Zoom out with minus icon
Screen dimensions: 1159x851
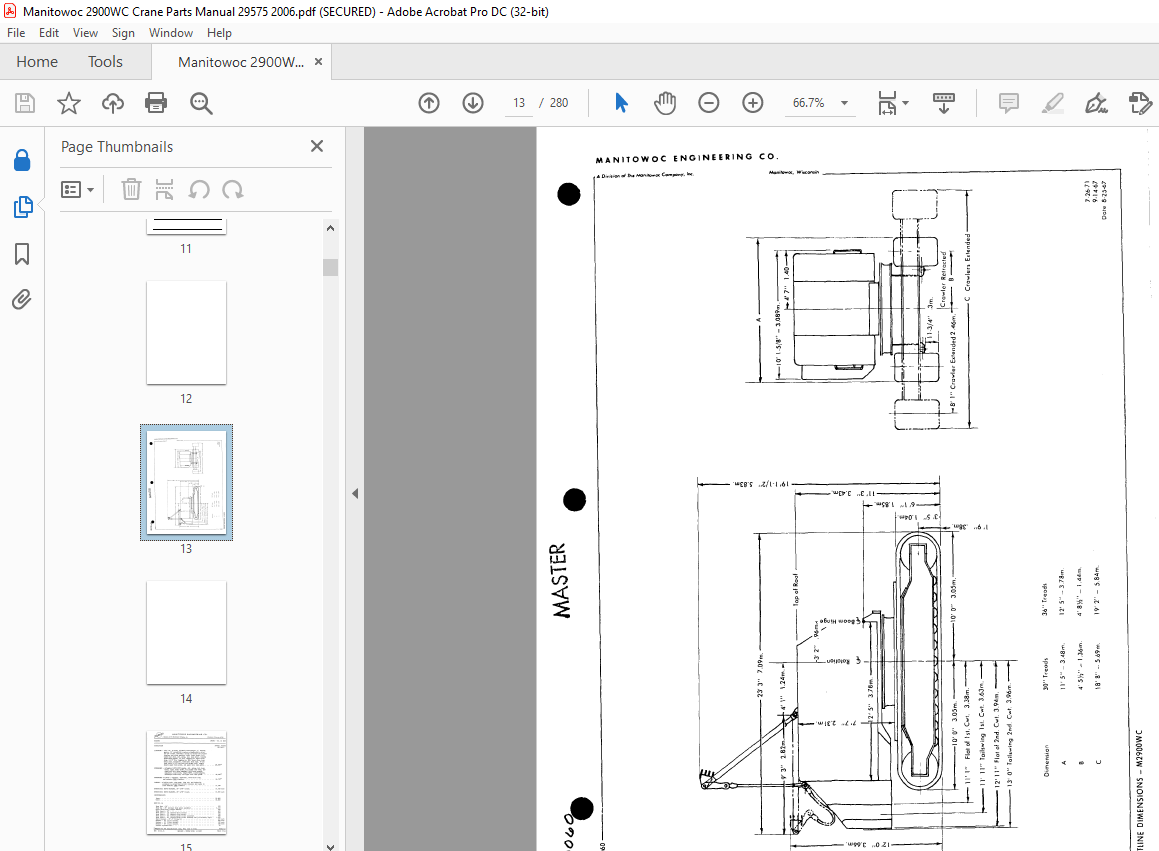pos(708,103)
